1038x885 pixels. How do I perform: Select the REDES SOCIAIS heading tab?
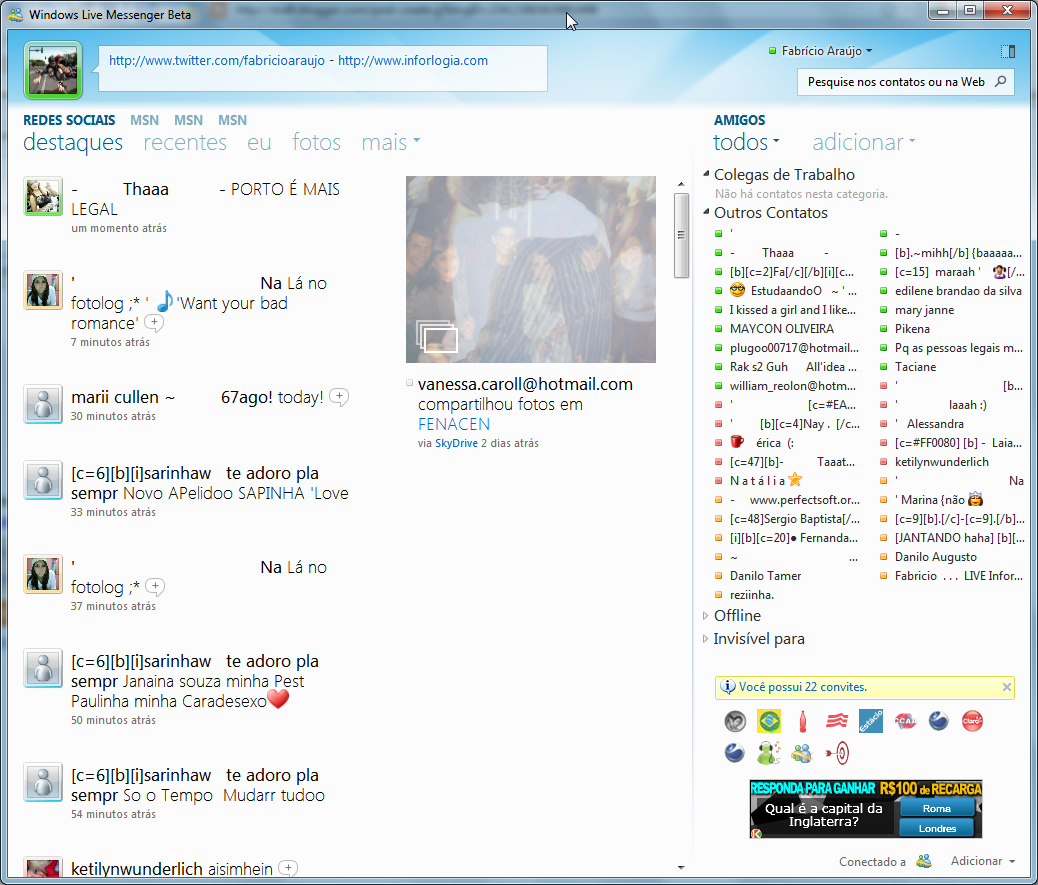(69, 120)
